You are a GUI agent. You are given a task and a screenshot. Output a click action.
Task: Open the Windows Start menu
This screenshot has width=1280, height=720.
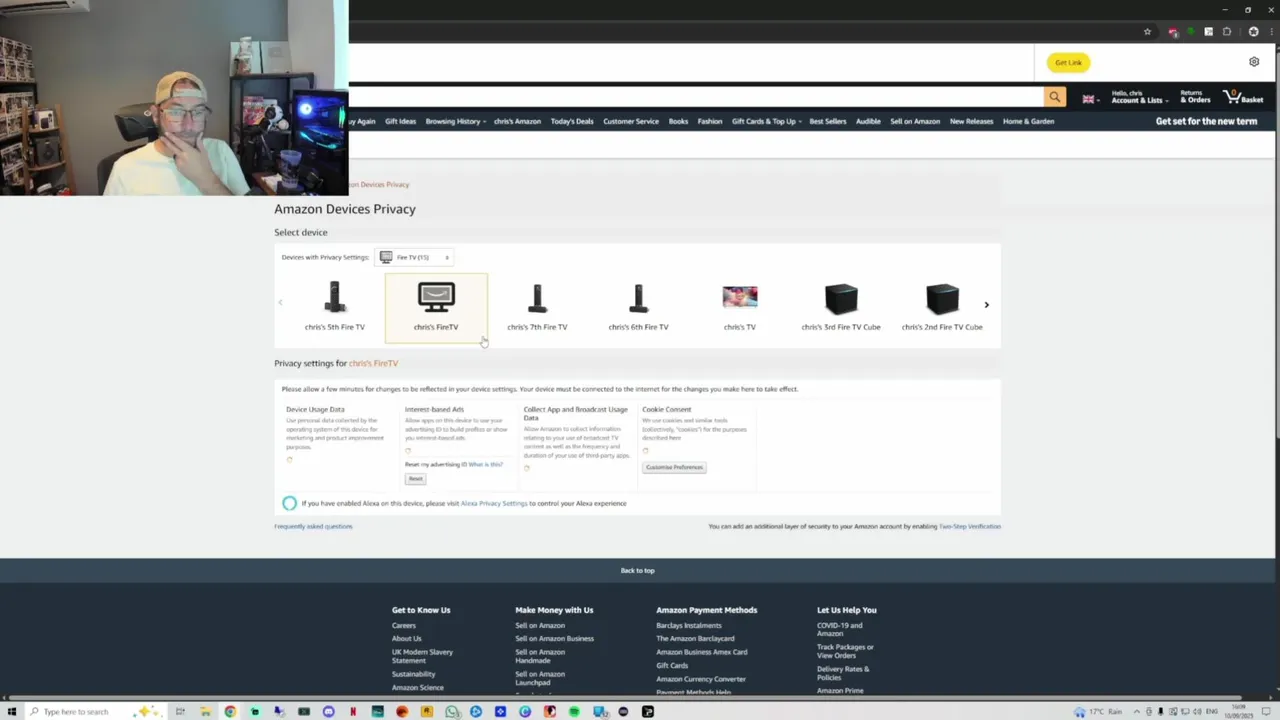tap(12, 712)
